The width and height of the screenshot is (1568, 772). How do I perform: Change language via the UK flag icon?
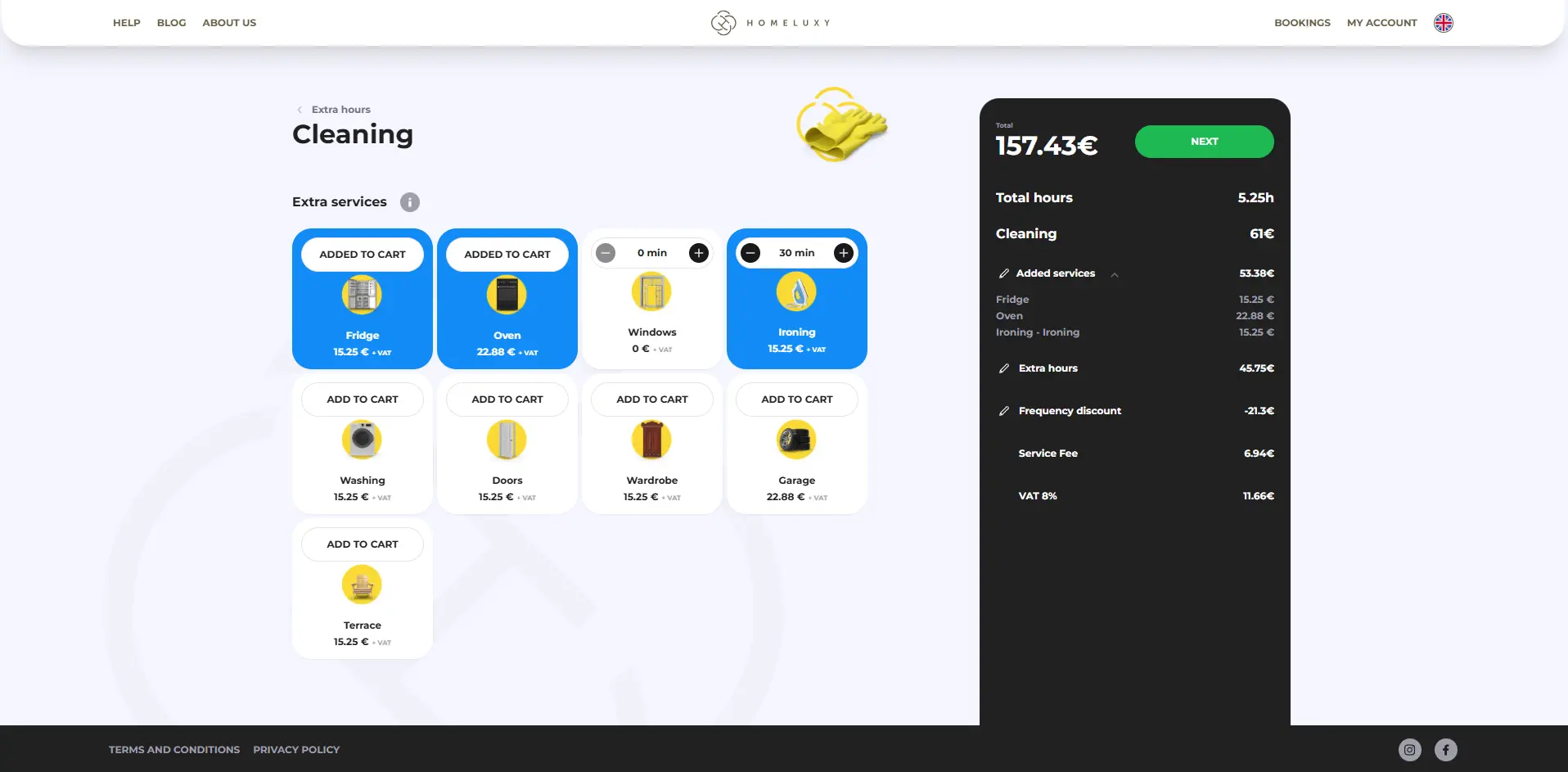point(1444,23)
